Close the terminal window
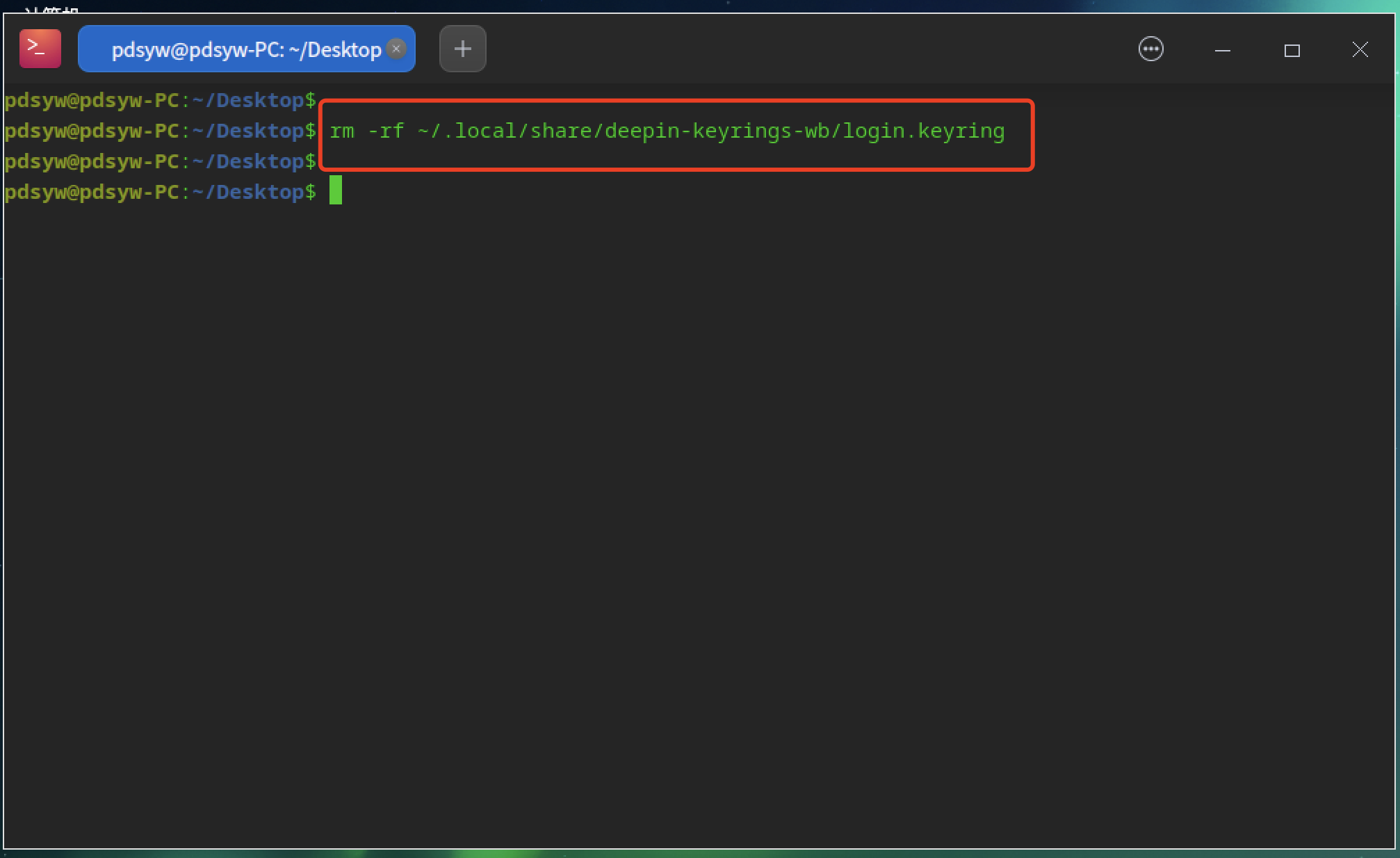Screen dimensions: 1400x858 pyautogui.click(x=1360, y=49)
